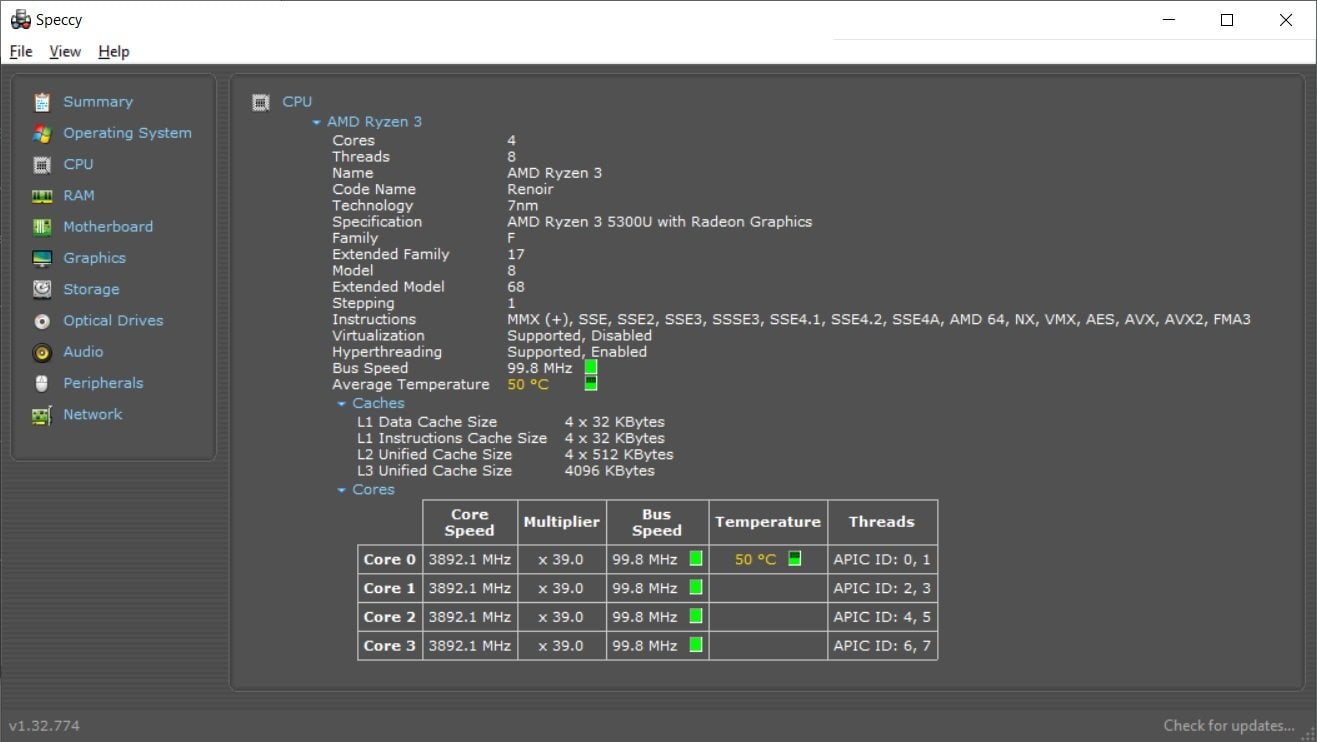1317x742 pixels.
Task: Click the APIC ID: 0, 1 cell
Action: (882, 560)
